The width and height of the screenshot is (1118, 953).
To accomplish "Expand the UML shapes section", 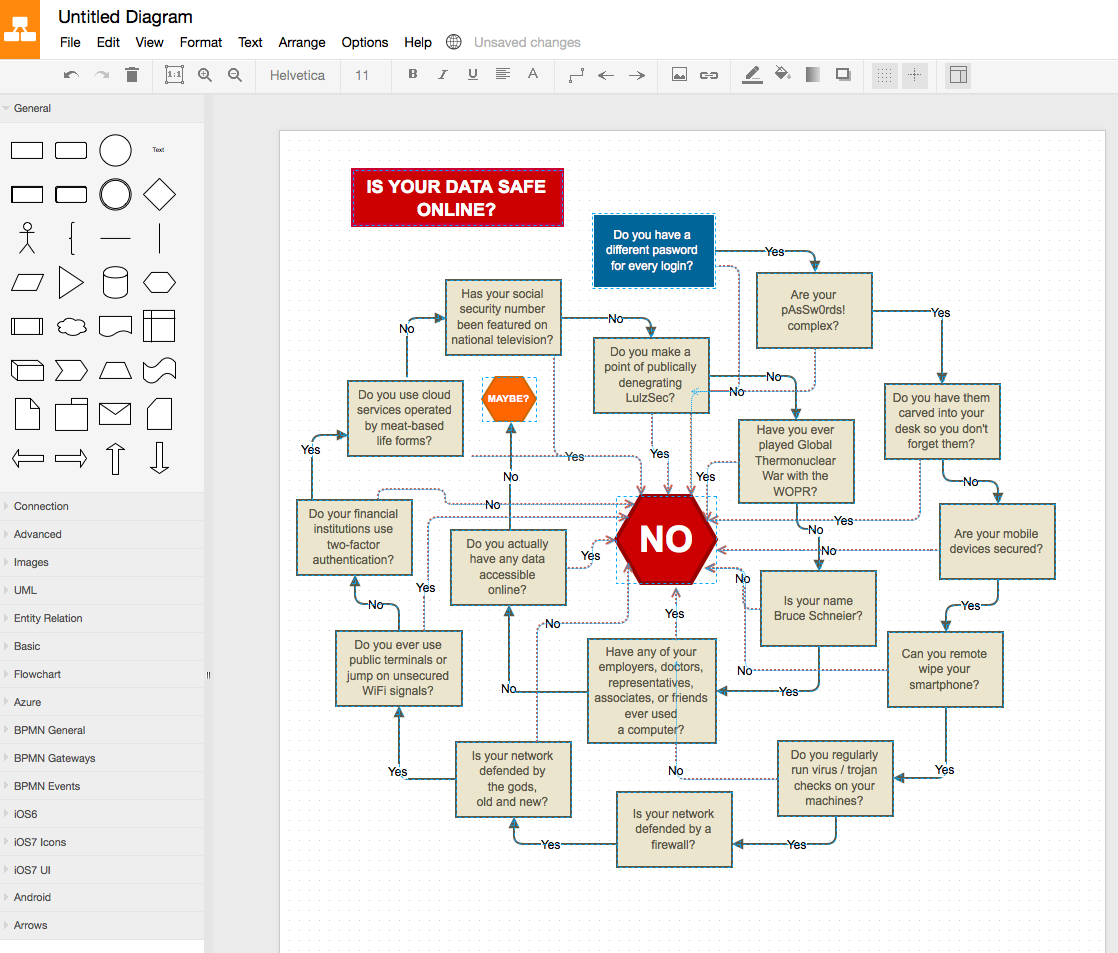I will 24,590.
